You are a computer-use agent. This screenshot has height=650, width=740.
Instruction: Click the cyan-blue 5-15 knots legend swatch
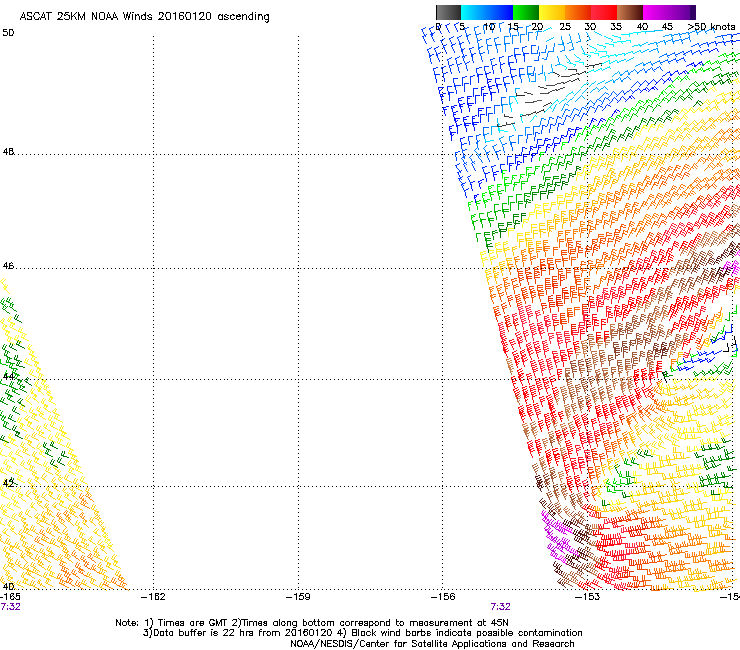[x=487, y=12]
